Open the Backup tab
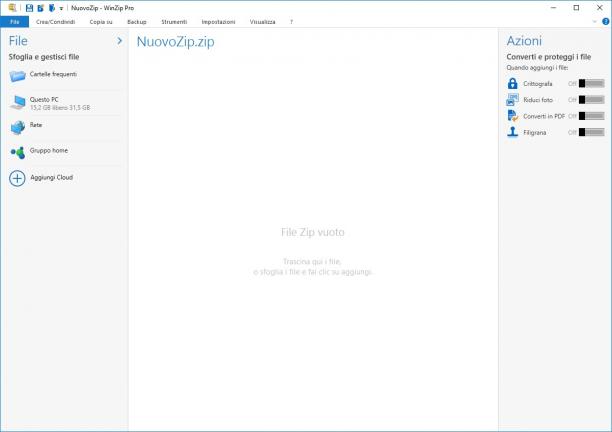Viewport: 612px width, 432px height. [137, 22]
